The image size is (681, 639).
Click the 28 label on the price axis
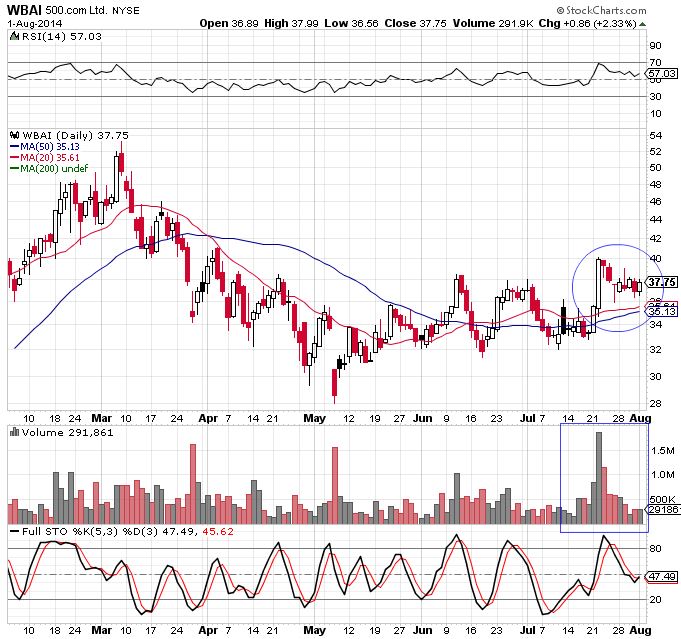[655, 404]
